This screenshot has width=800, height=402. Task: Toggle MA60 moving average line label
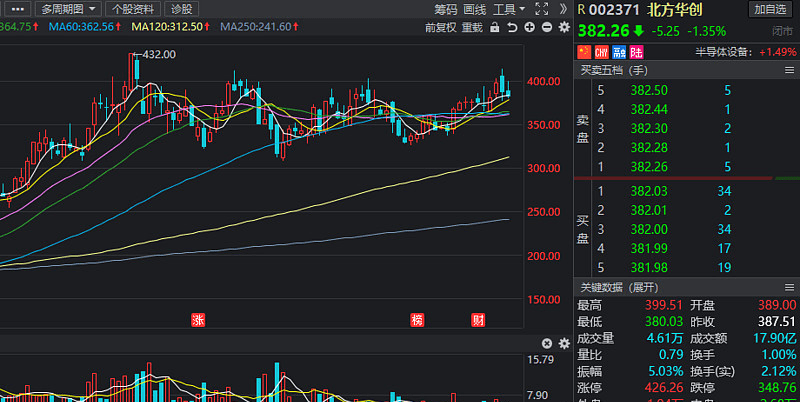tap(85, 27)
